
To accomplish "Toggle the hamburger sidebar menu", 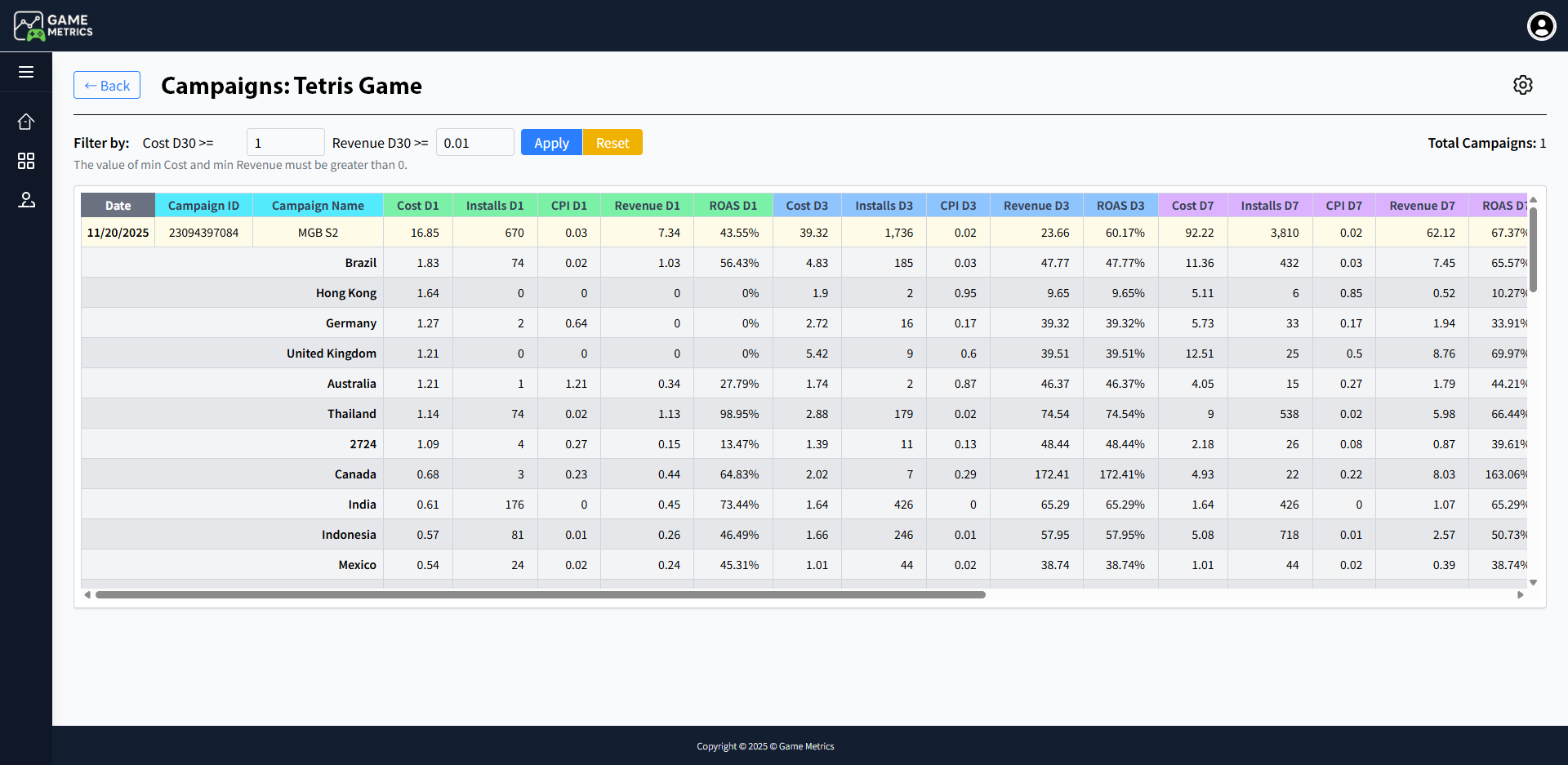I will coord(26,72).
